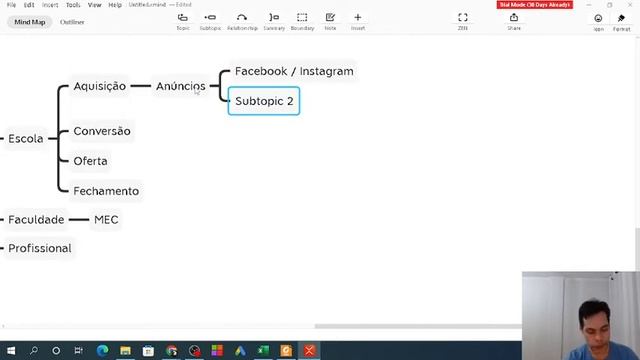Screen dimensions: 640x360
Task: Attach a Note to topic
Action: (330, 22)
